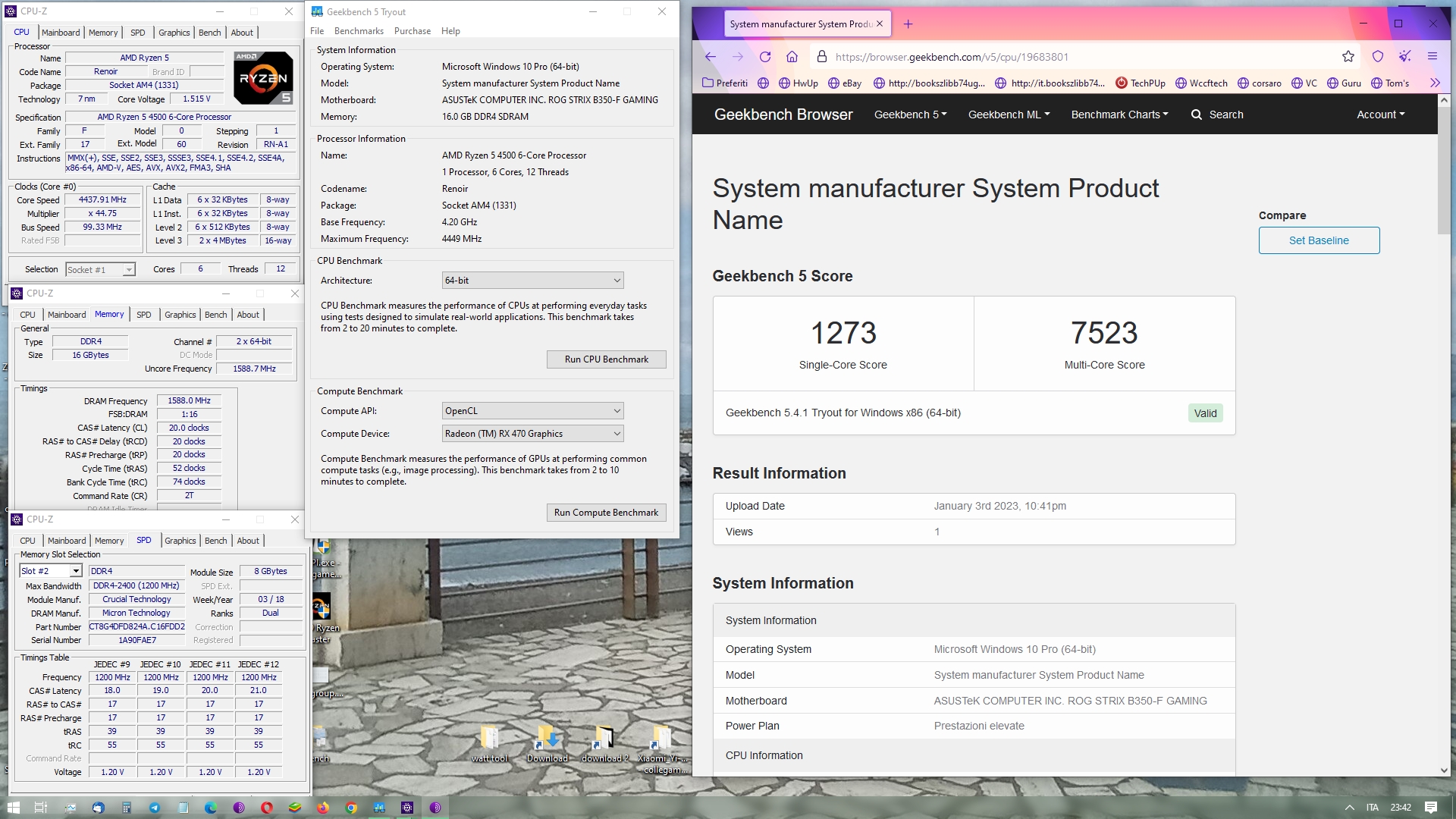1456x819 pixels.
Task: Click the Valid badge
Action: [1205, 413]
